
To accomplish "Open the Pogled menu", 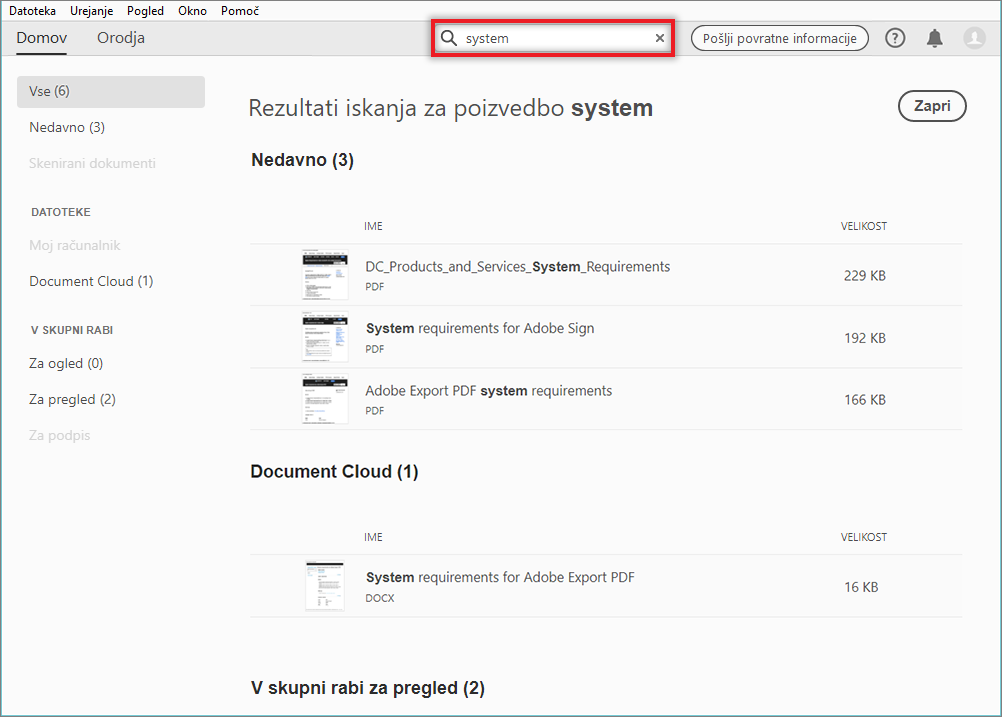I will pos(145,11).
